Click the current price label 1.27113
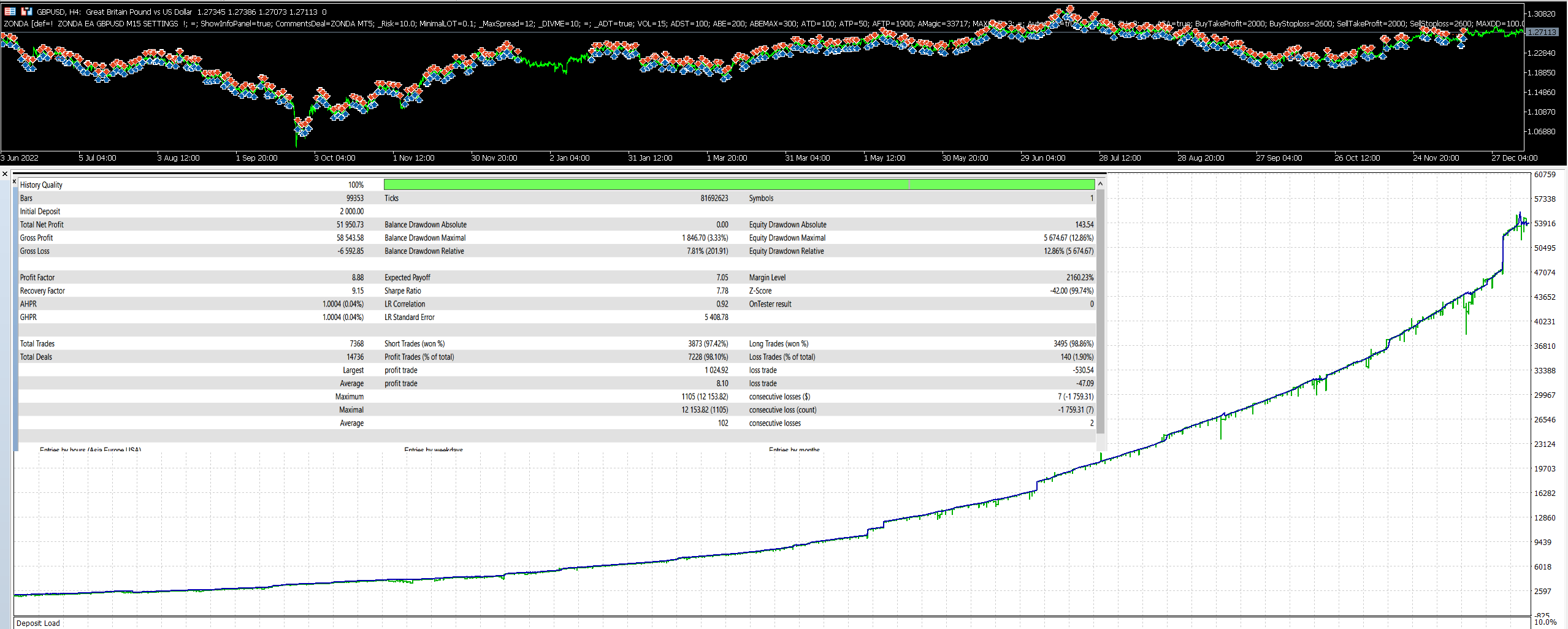 point(1542,32)
